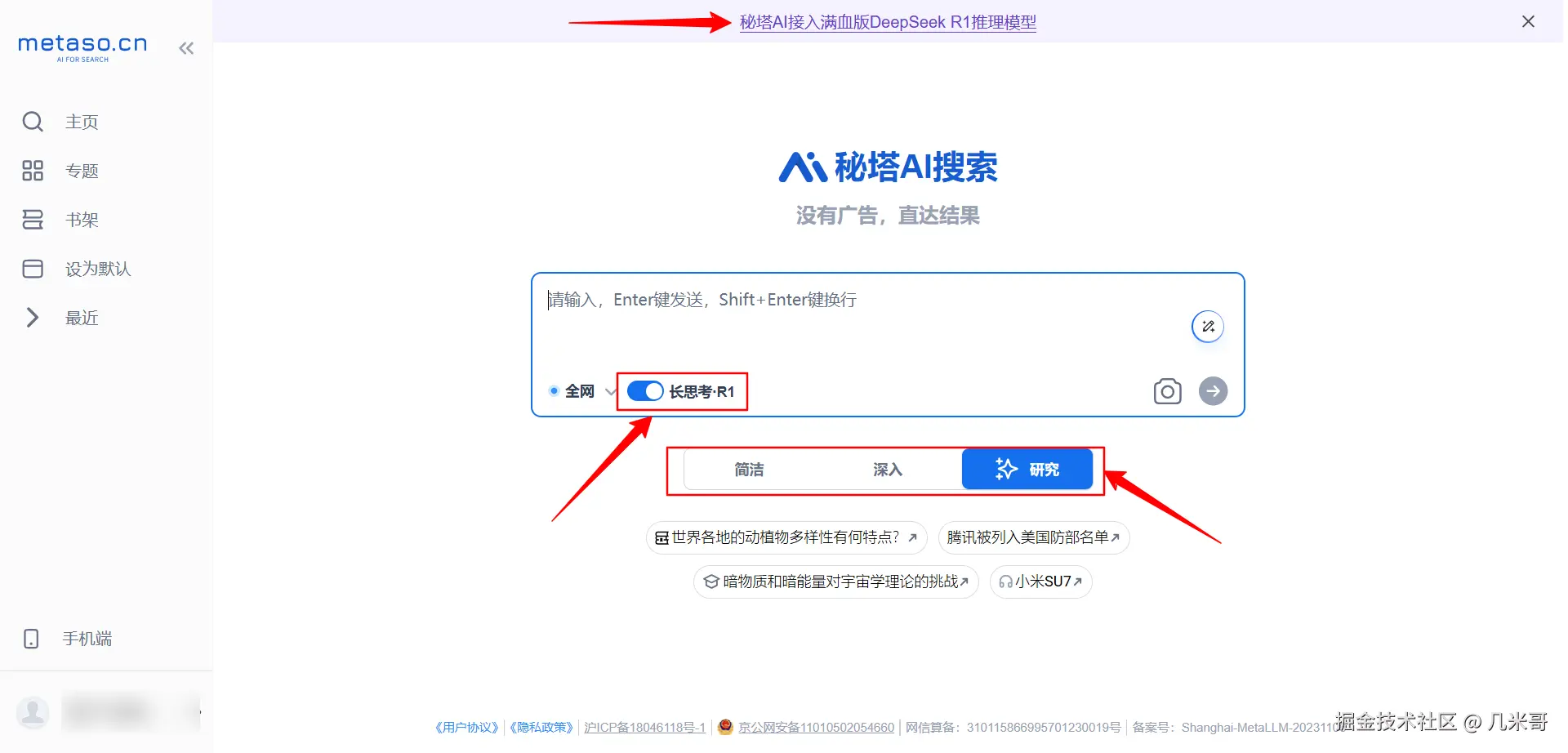Click the phone icon beside 手机端
This screenshot has width=1568, height=753.
[x=31, y=639]
